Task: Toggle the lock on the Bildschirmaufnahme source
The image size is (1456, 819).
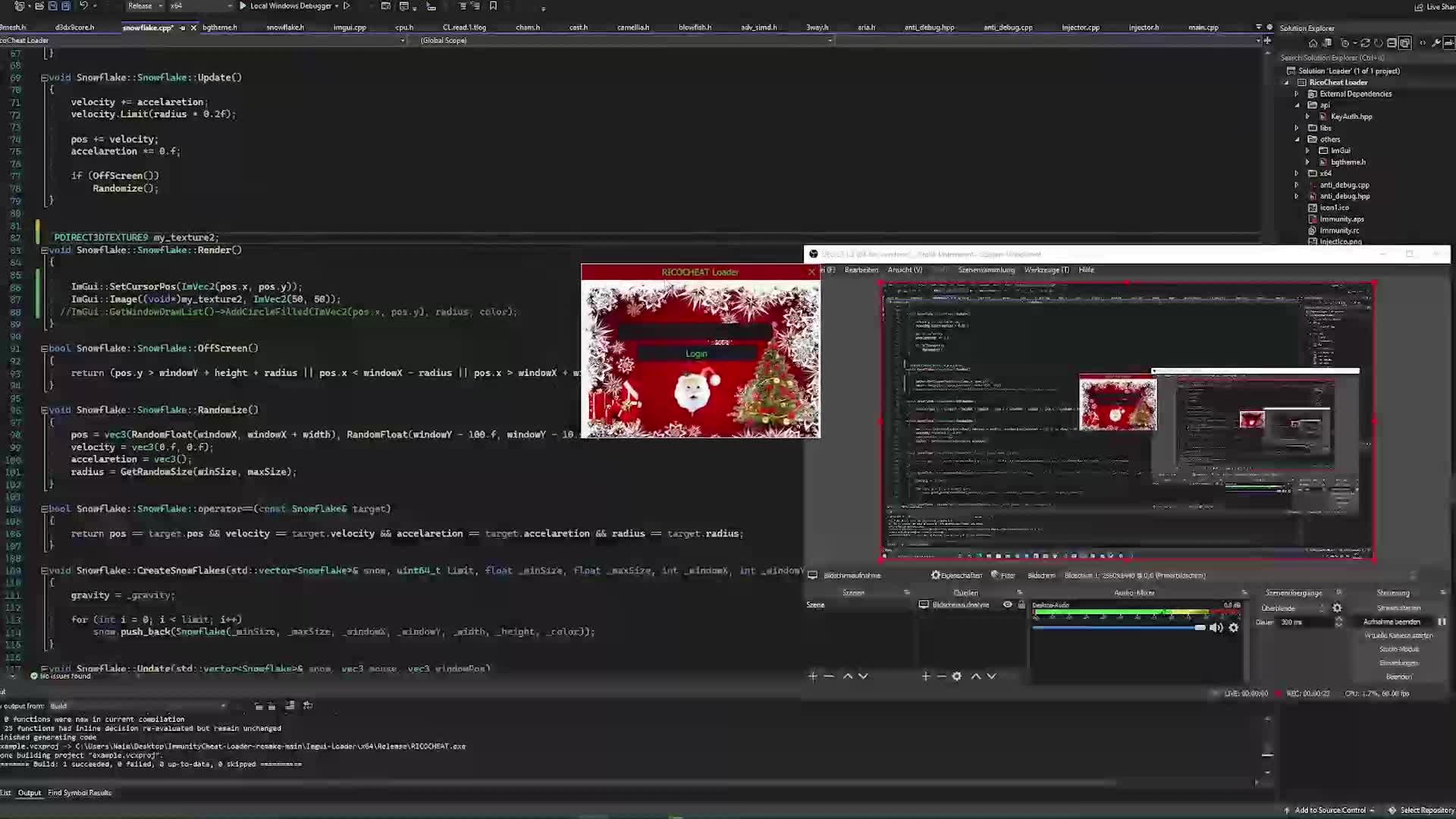Action: (x=1021, y=604)
